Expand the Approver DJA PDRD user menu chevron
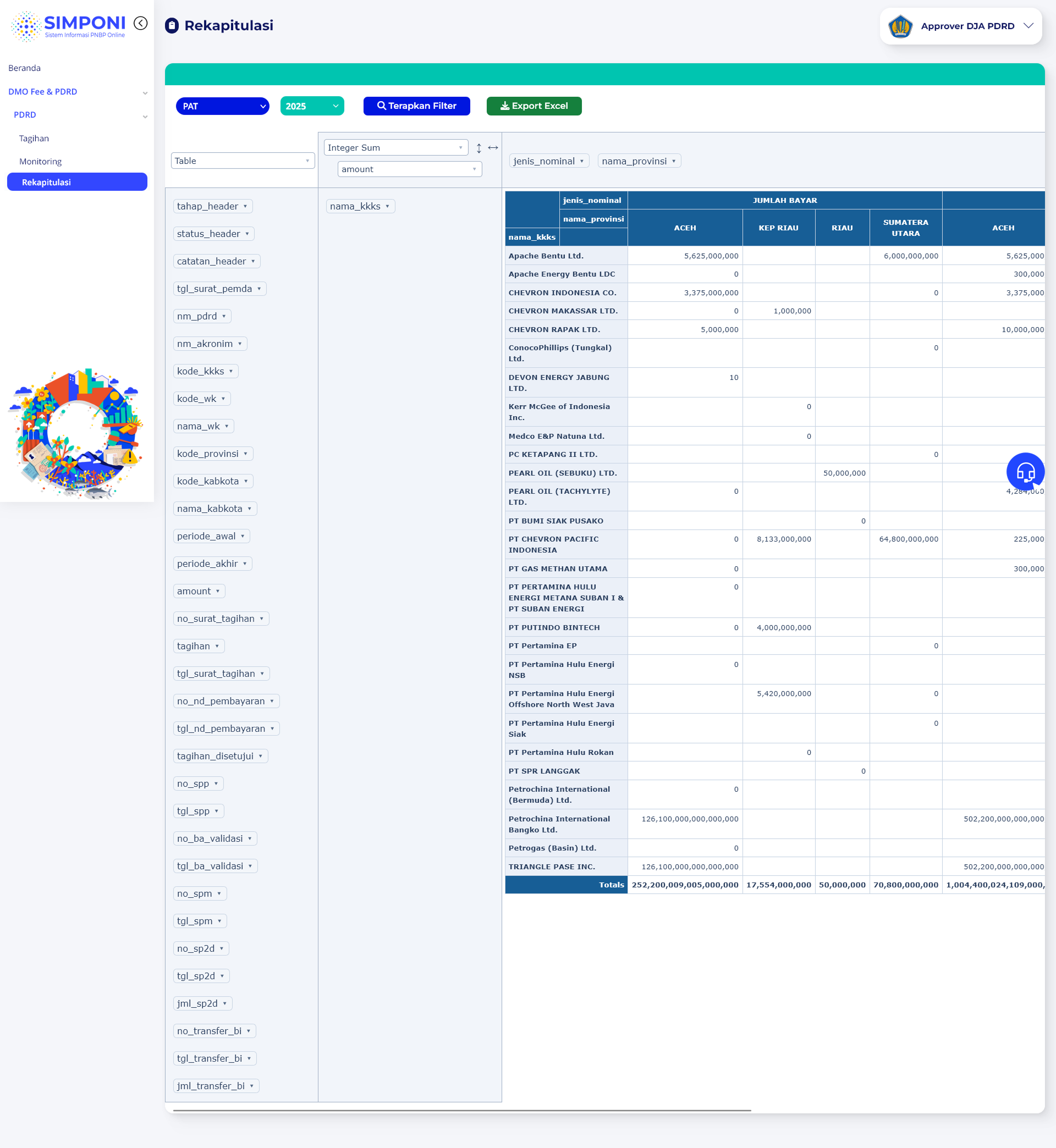This screenshot has width=1056, height=1148. (1028, 26)
